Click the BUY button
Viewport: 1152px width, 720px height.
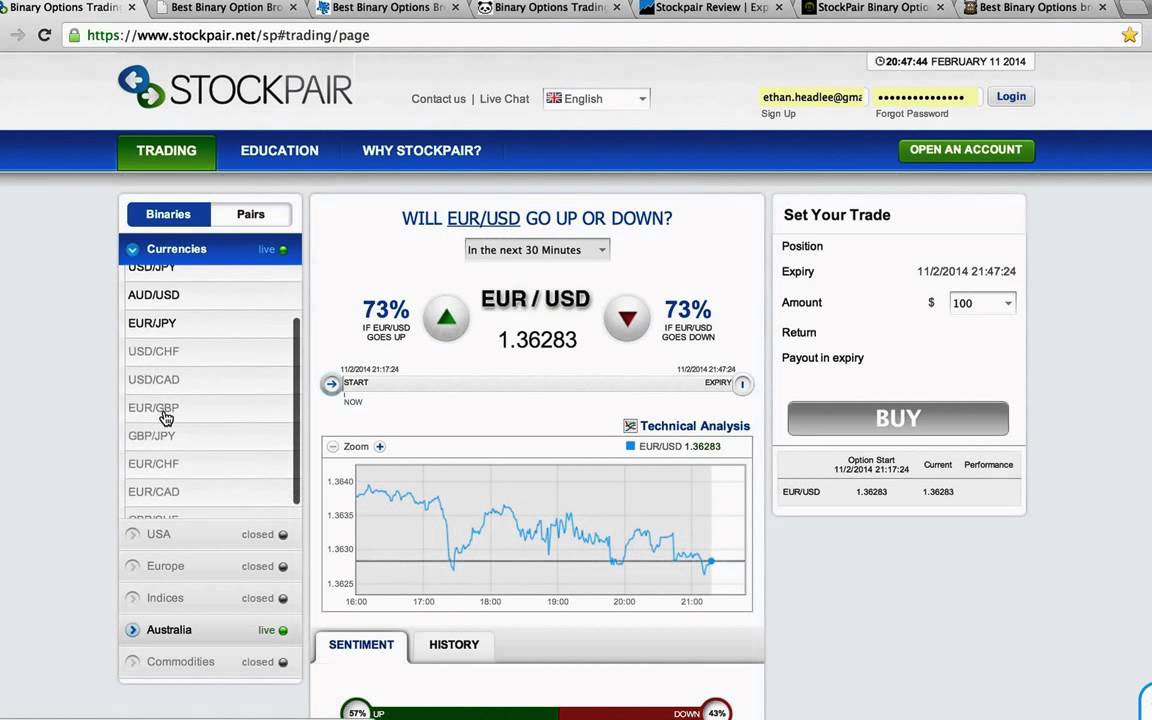point(898,418)
